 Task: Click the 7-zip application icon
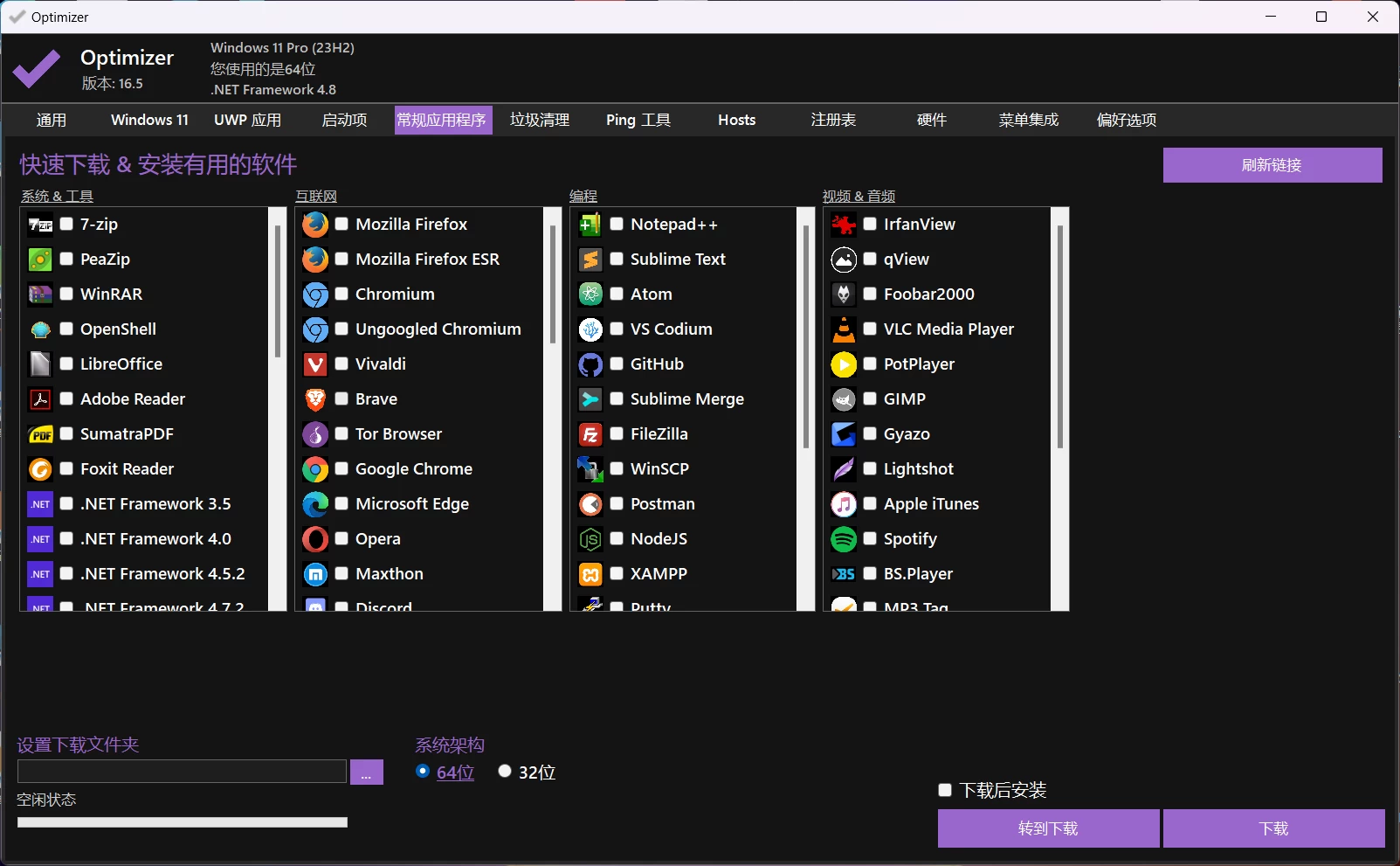tap(40, 225)
